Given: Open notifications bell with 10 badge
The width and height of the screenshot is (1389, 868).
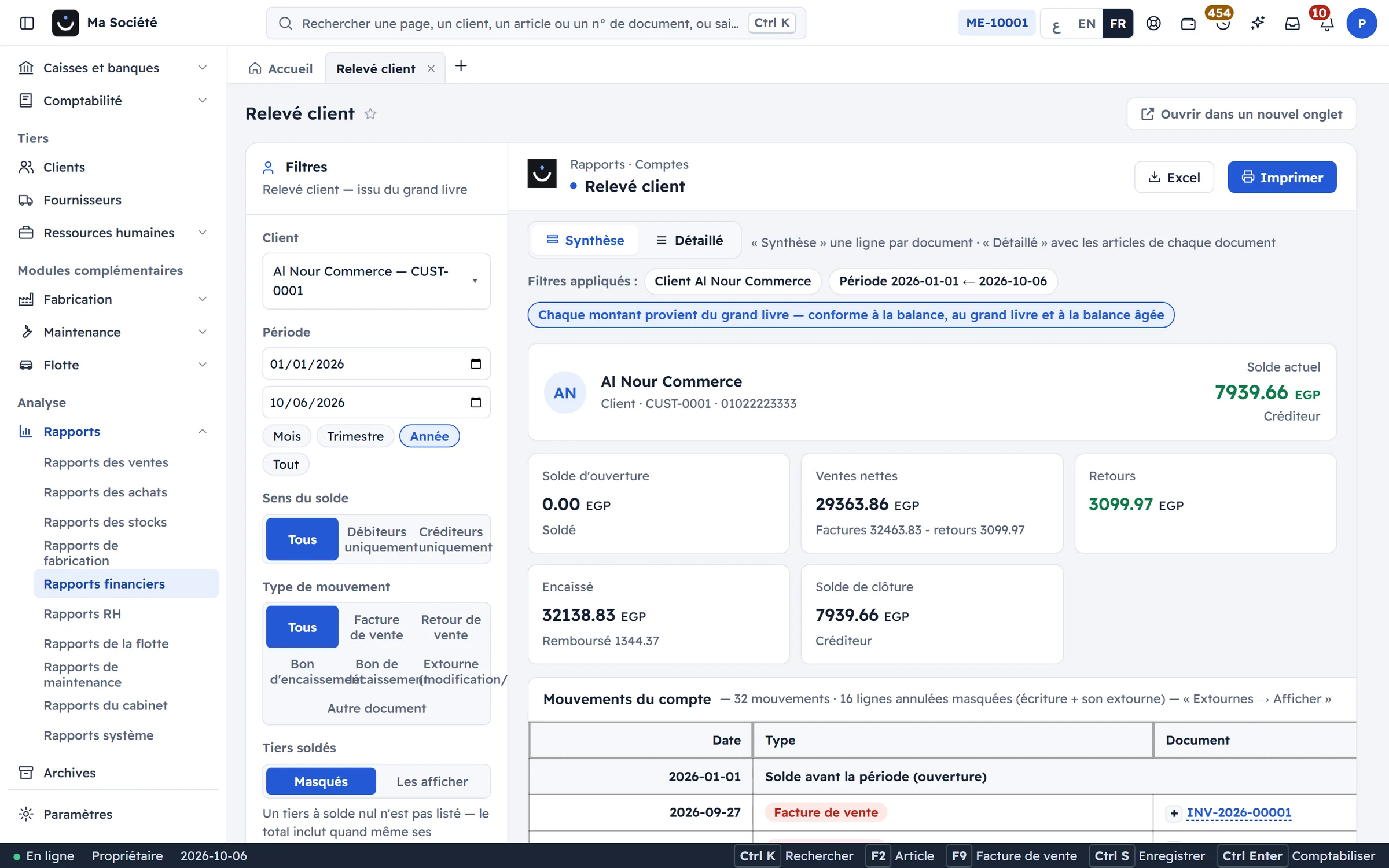Looking at the screenshot, I should 1326,23.
